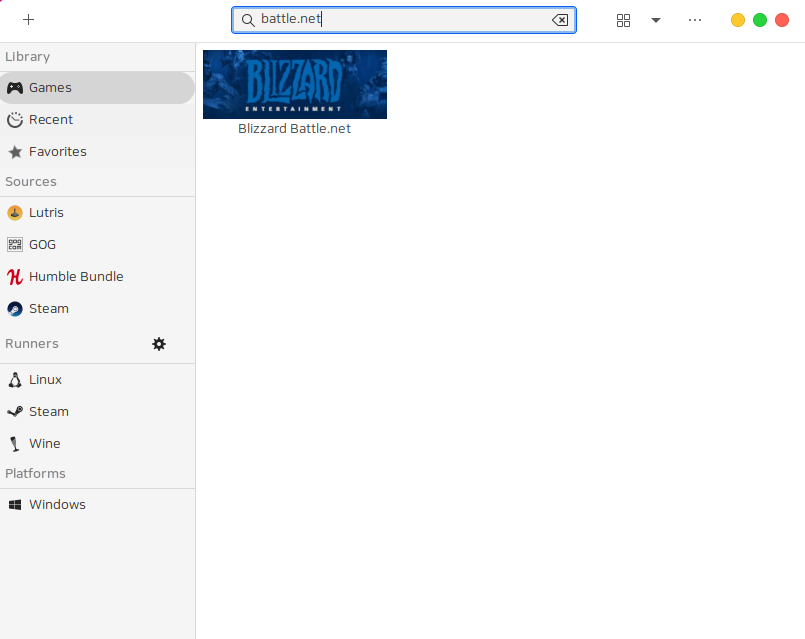The image size is (805, 639).
Task: Click the plus icon to add game
Action: click(x=28, y=20)
